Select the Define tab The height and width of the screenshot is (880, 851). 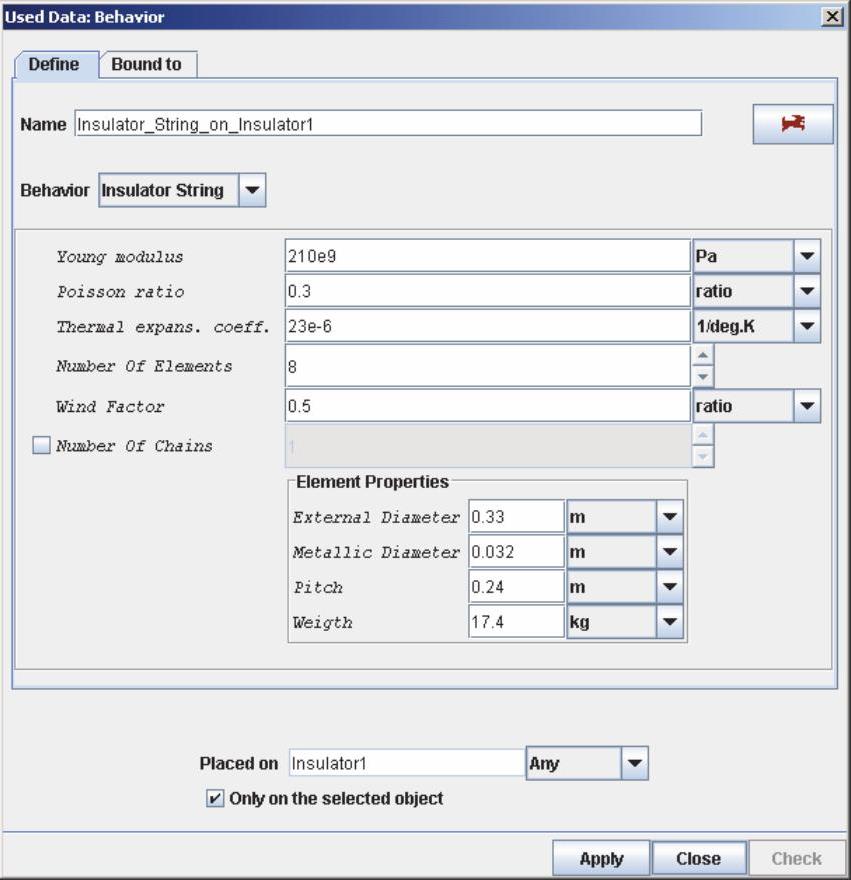click(54, 64)
